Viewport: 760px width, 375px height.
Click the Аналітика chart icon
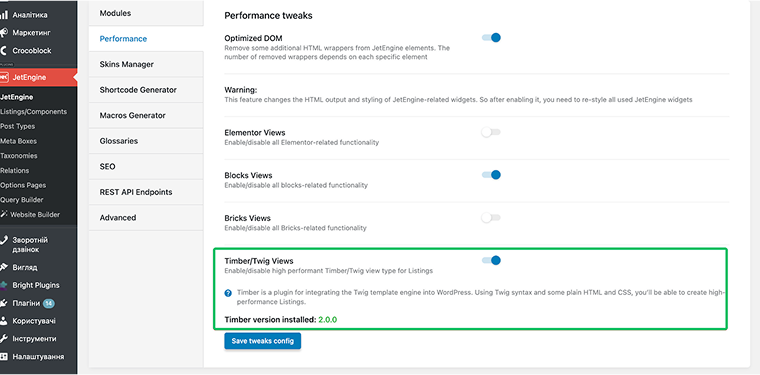[3, 15]
